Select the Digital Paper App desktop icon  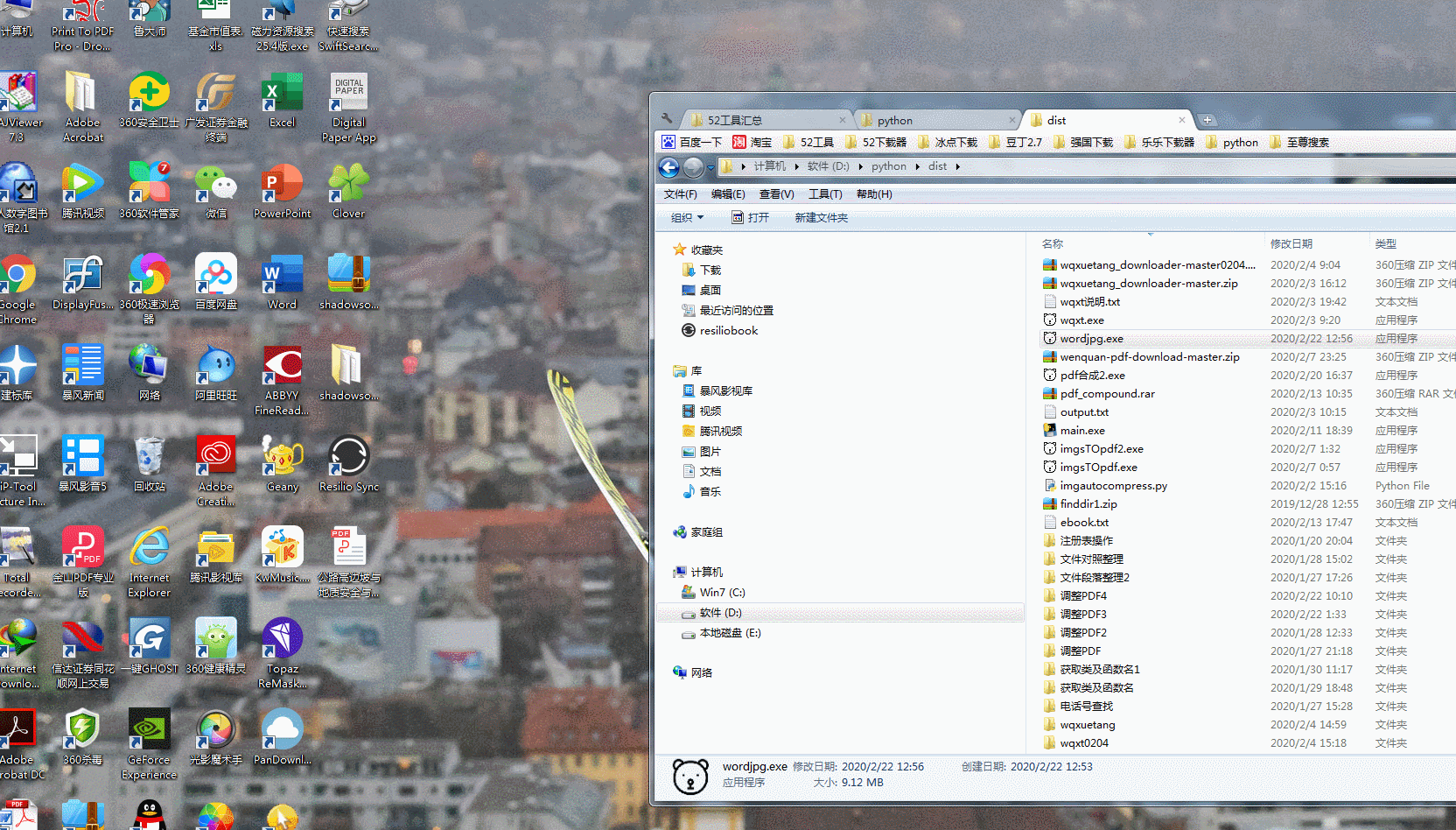click(x=348, y=107)
